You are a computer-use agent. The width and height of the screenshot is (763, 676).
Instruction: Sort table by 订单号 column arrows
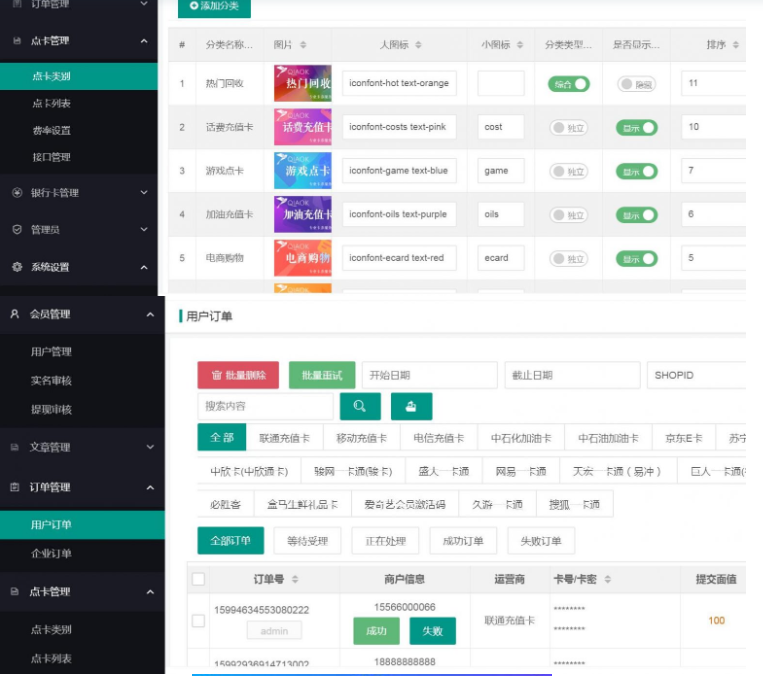tap(295, 580)
